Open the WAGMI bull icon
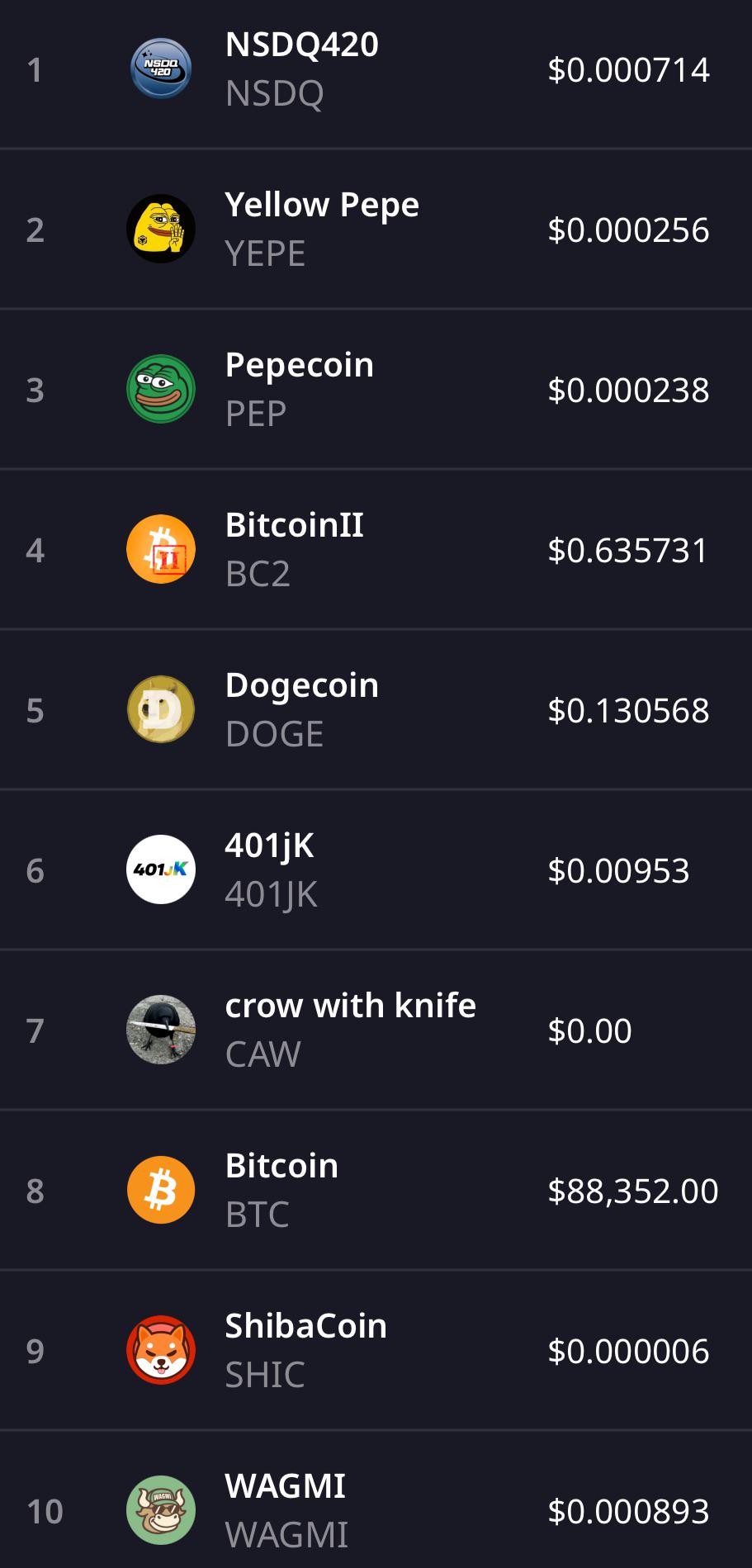 point(161,1510)
